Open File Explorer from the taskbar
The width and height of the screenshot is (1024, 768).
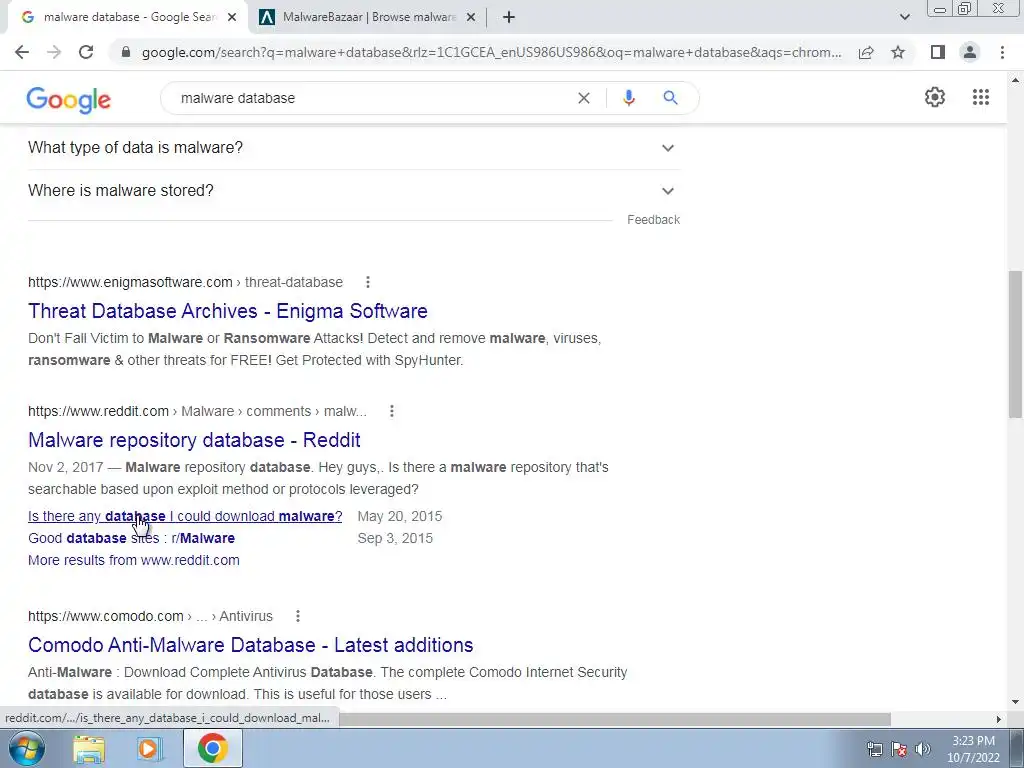[89, 748]
